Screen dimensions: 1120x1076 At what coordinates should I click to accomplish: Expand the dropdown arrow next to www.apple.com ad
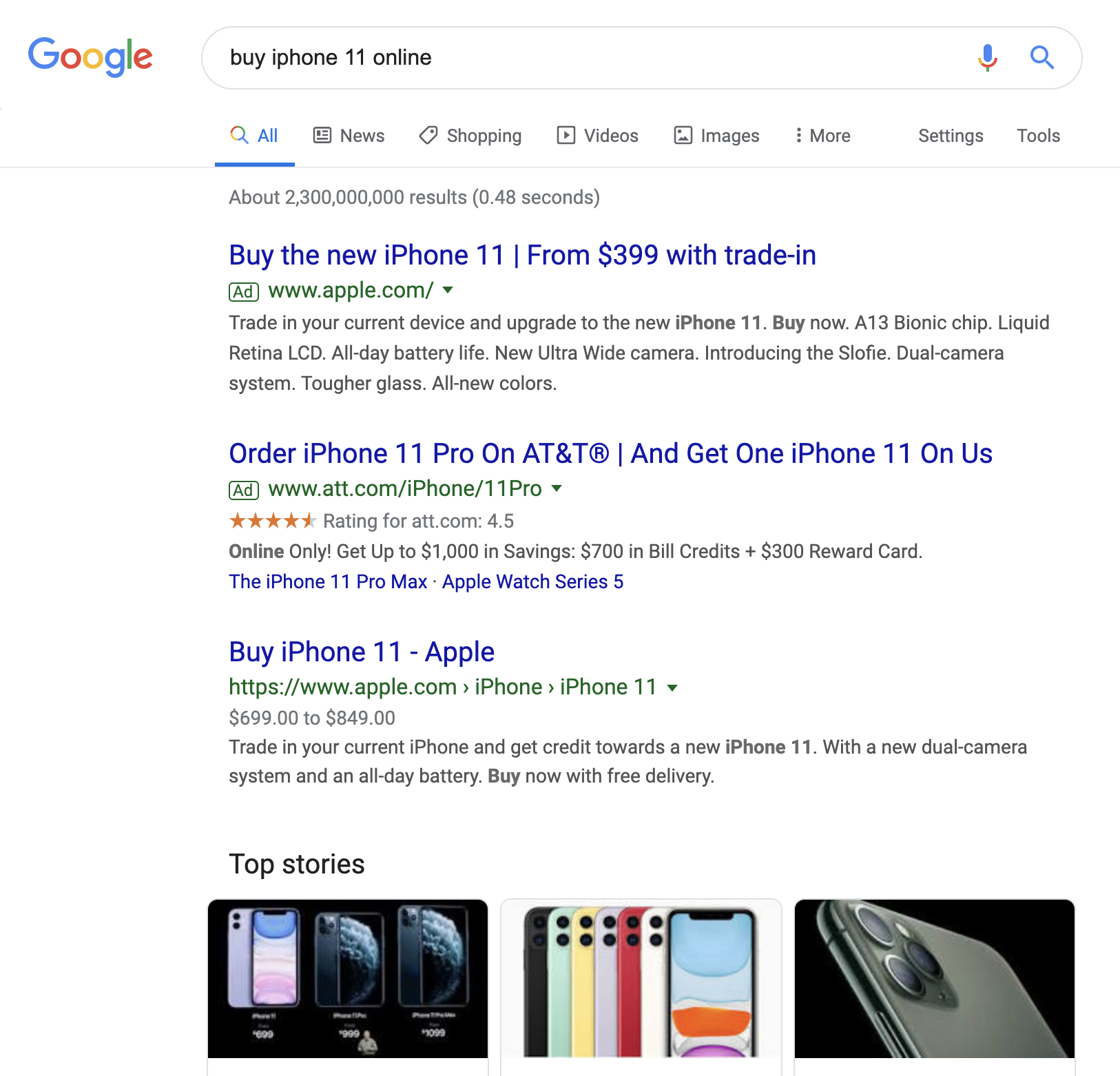[448, 291]
